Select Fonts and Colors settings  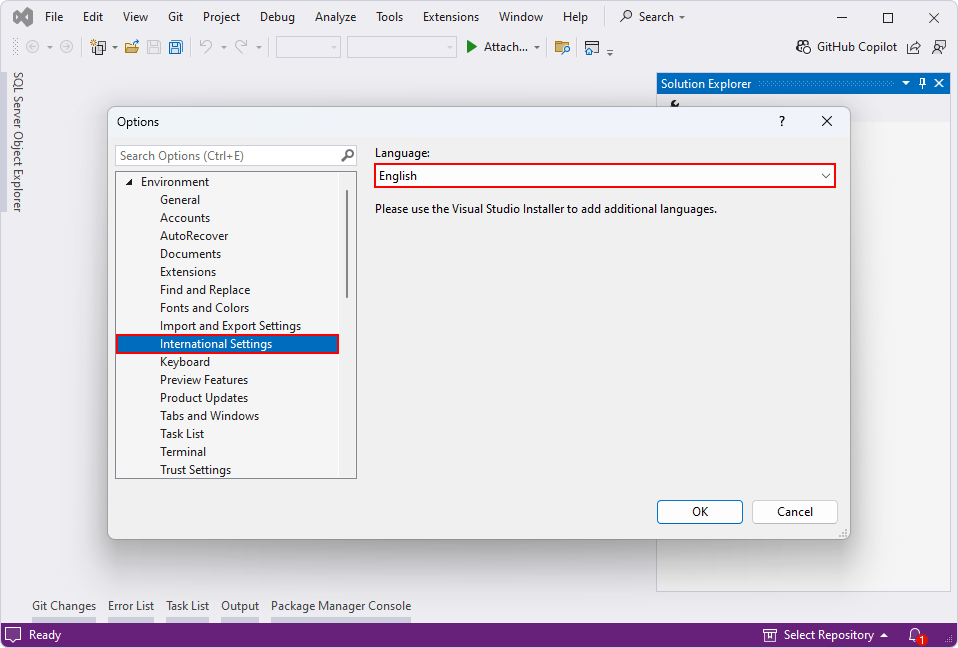pos(204,307)
